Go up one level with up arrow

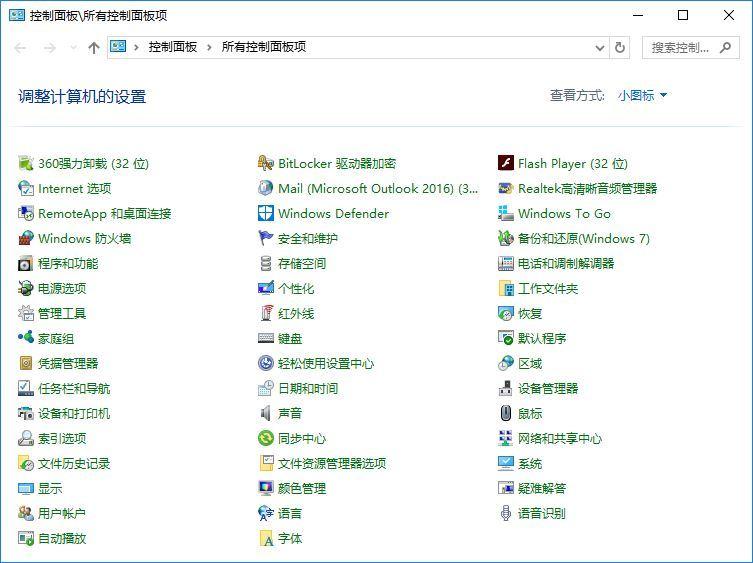[94, 48]
